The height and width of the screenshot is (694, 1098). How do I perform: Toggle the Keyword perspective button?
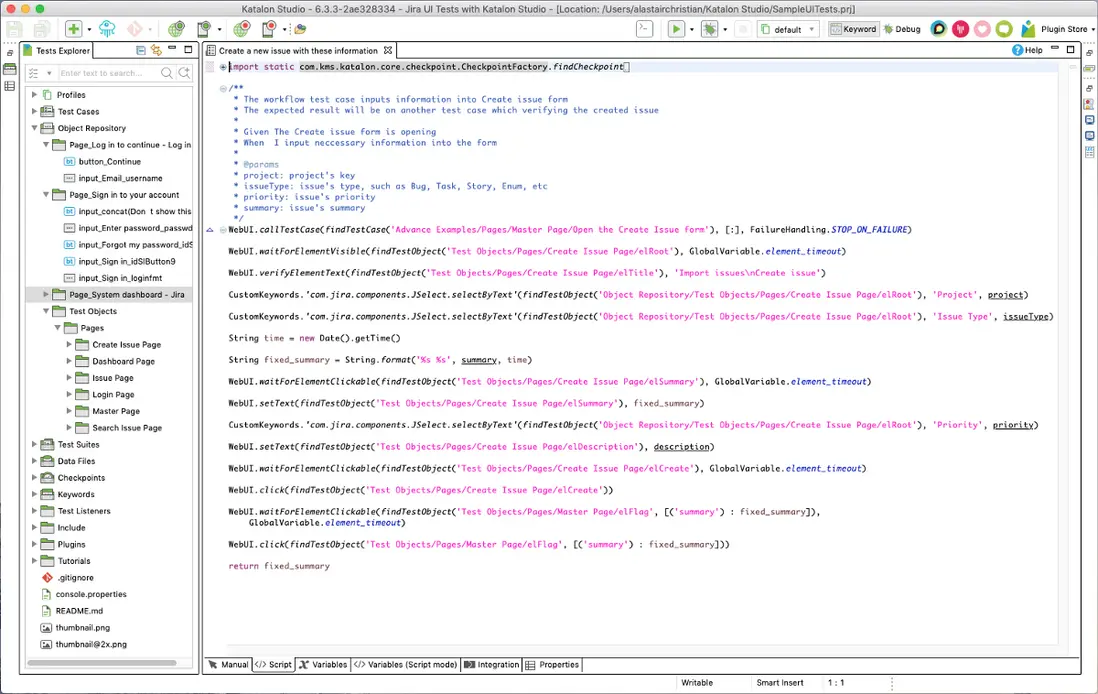point(853,29)
